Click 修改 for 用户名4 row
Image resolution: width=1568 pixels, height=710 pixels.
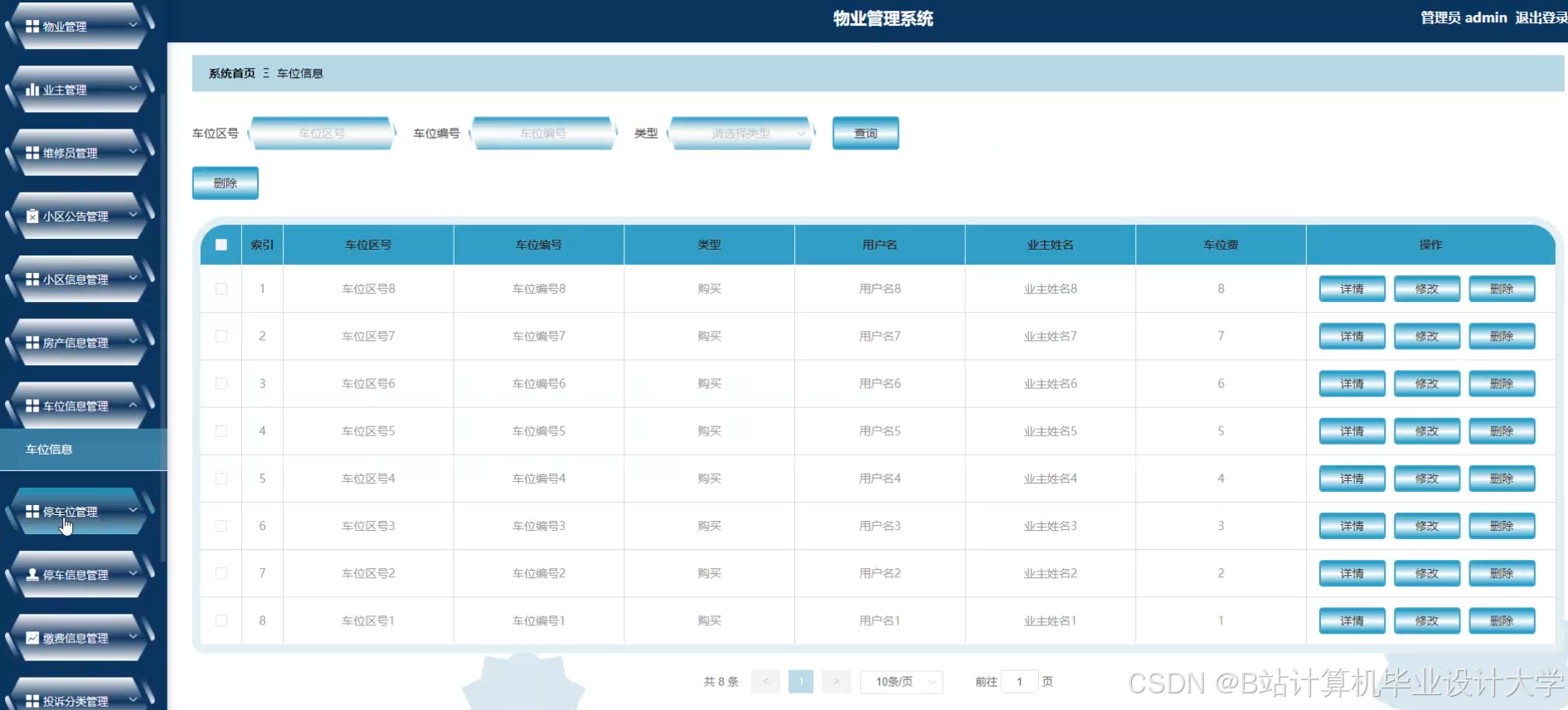pos(1427,479)
